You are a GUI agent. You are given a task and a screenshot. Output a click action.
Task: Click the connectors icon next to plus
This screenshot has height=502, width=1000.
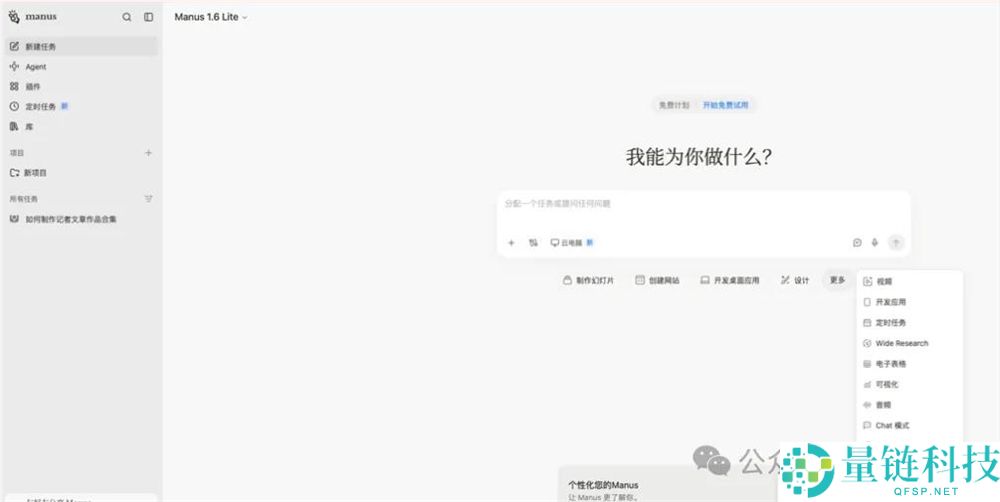coord(533,243)
